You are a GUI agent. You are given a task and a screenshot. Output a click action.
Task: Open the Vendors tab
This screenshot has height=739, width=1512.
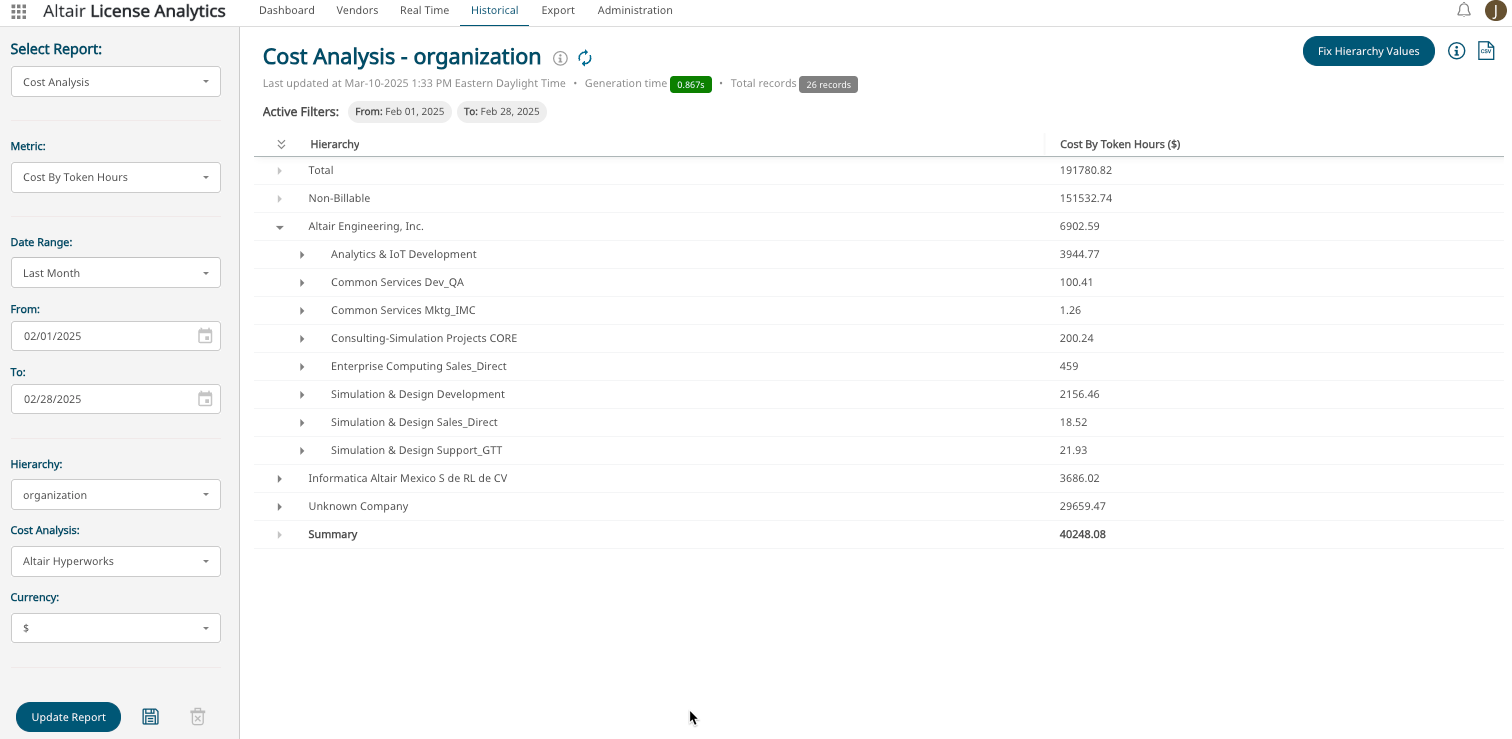click(357, 11)
